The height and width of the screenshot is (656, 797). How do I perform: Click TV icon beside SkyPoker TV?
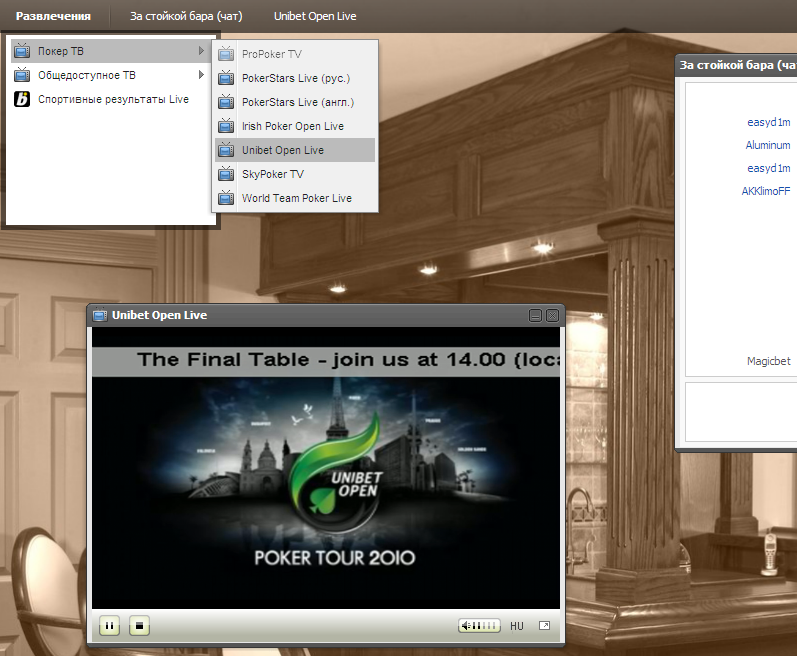(226, 174)
